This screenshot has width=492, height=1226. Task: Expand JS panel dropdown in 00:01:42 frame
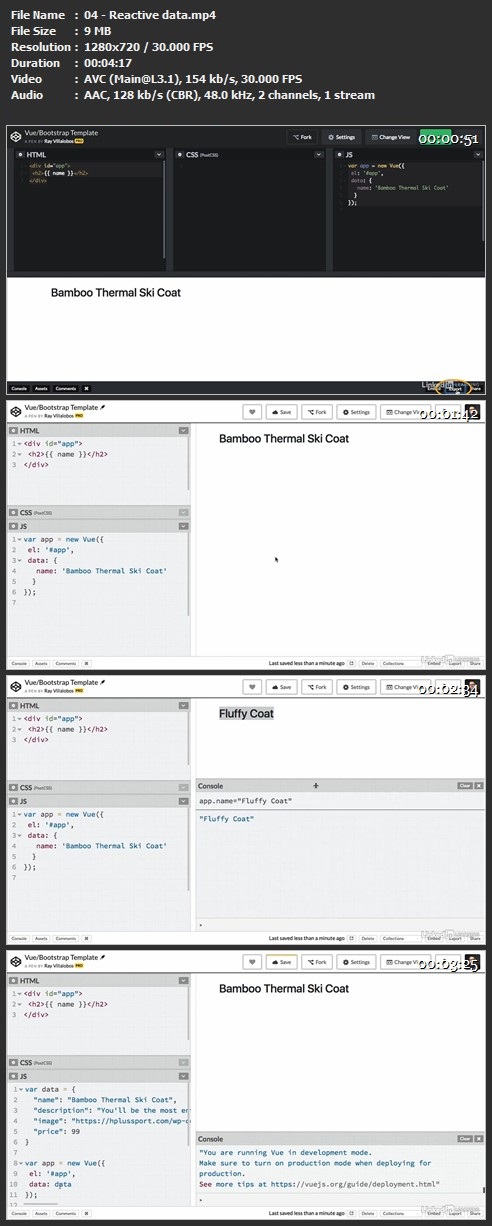point(183,524)
